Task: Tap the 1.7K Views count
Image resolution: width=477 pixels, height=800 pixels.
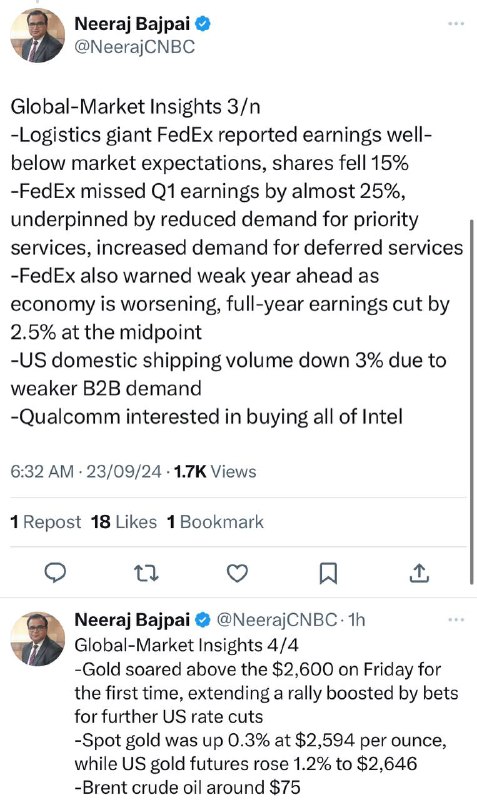Action: (215, 471)
